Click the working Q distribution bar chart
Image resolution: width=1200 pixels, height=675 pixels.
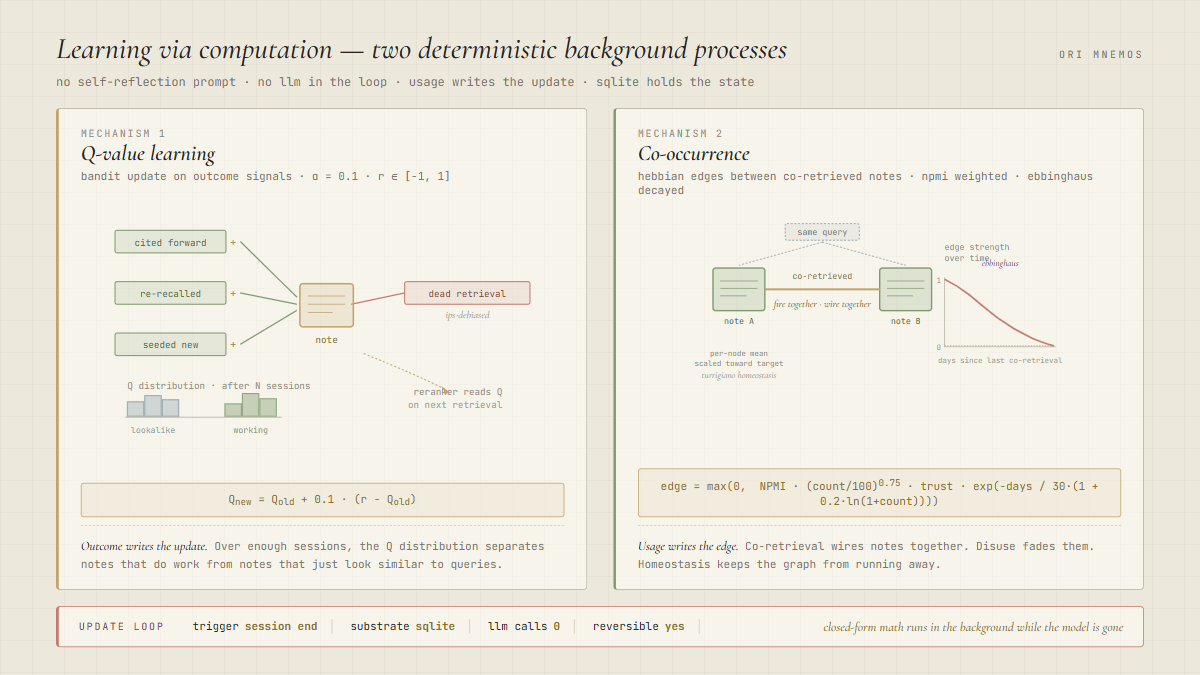click(x=250, y=406)
